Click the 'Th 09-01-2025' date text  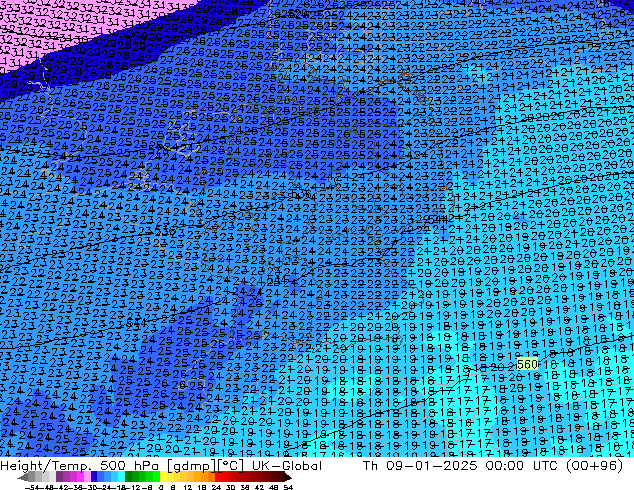point(421,466)
